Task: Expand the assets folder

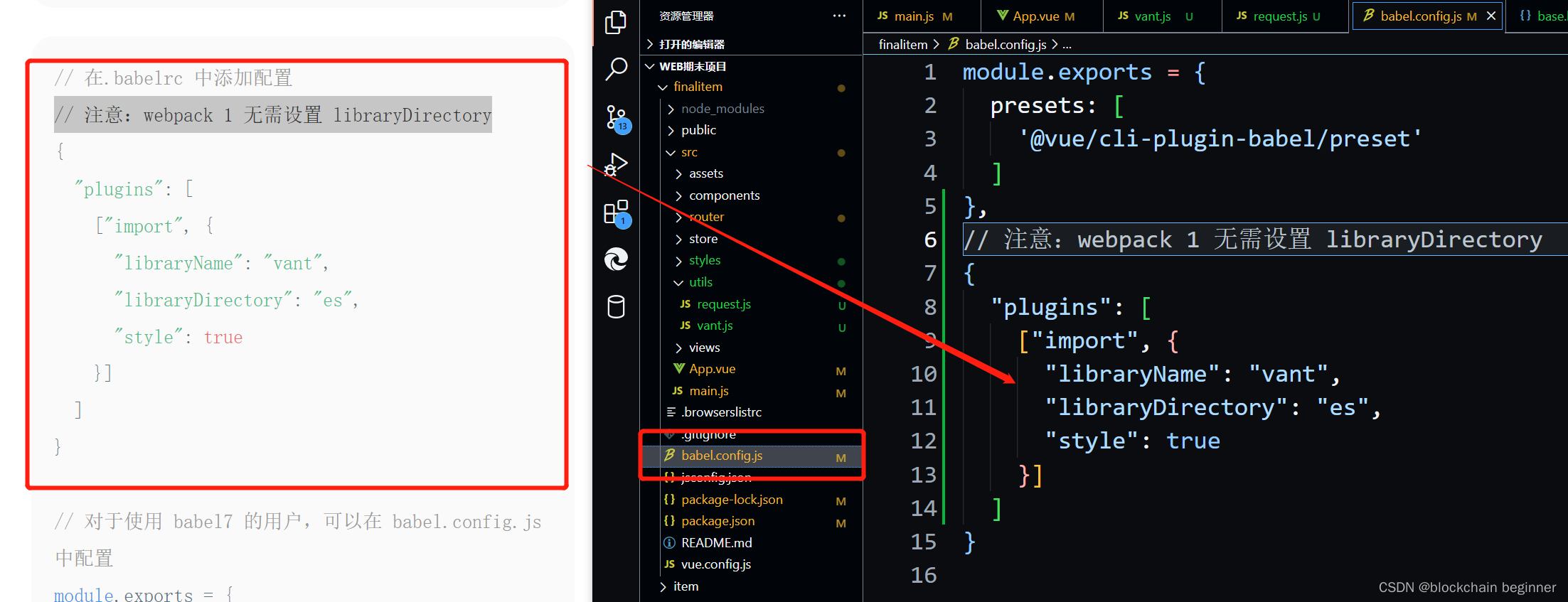Action: click(751, 173)
